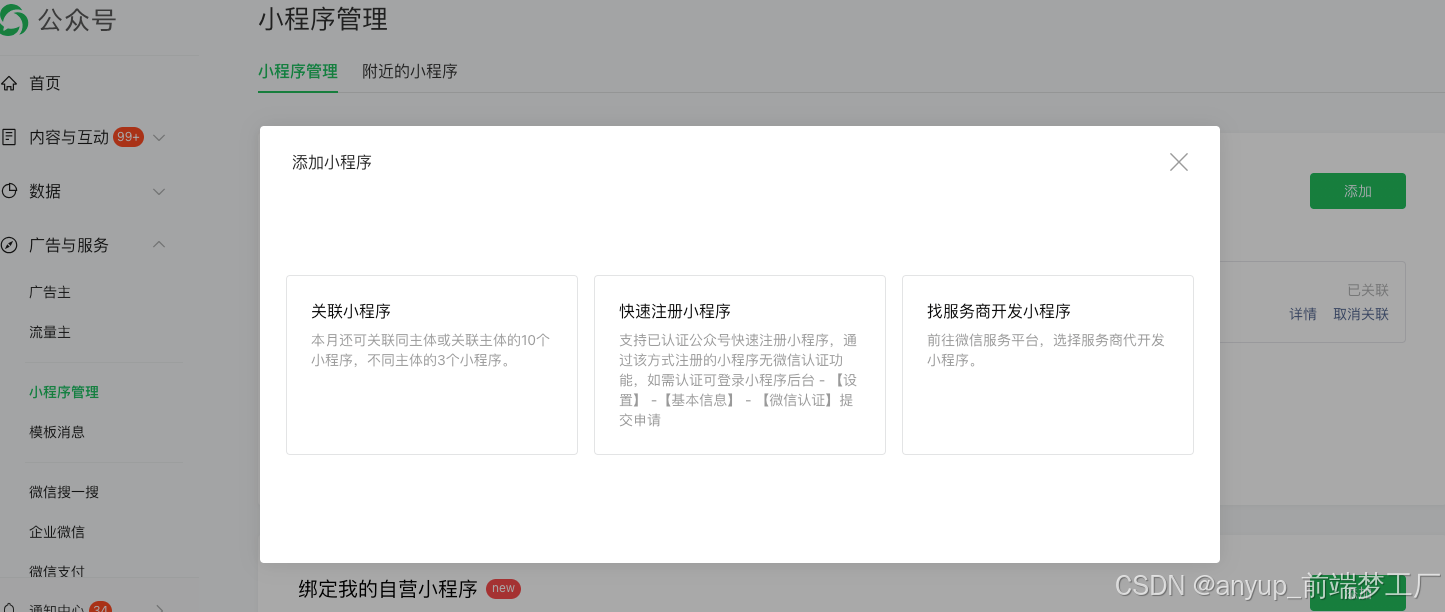Click the 广告与服务 menu label
This screenshot has width=1445, height=612.
69,245
